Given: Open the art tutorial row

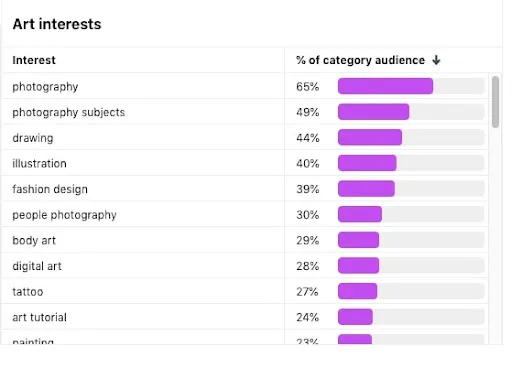Looking at the screenshot, I should [246, 317].
